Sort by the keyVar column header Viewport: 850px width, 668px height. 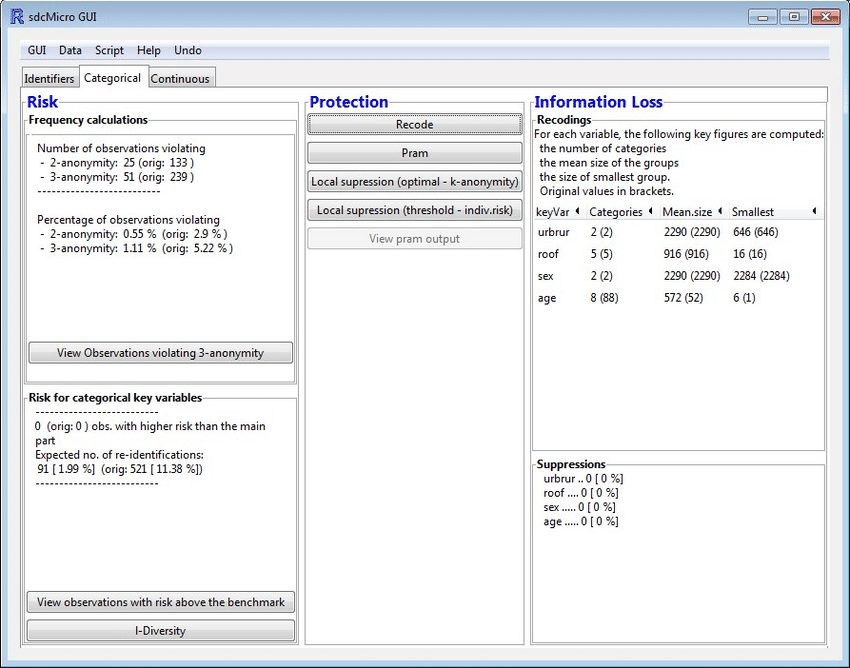click(x=553, y=212)
